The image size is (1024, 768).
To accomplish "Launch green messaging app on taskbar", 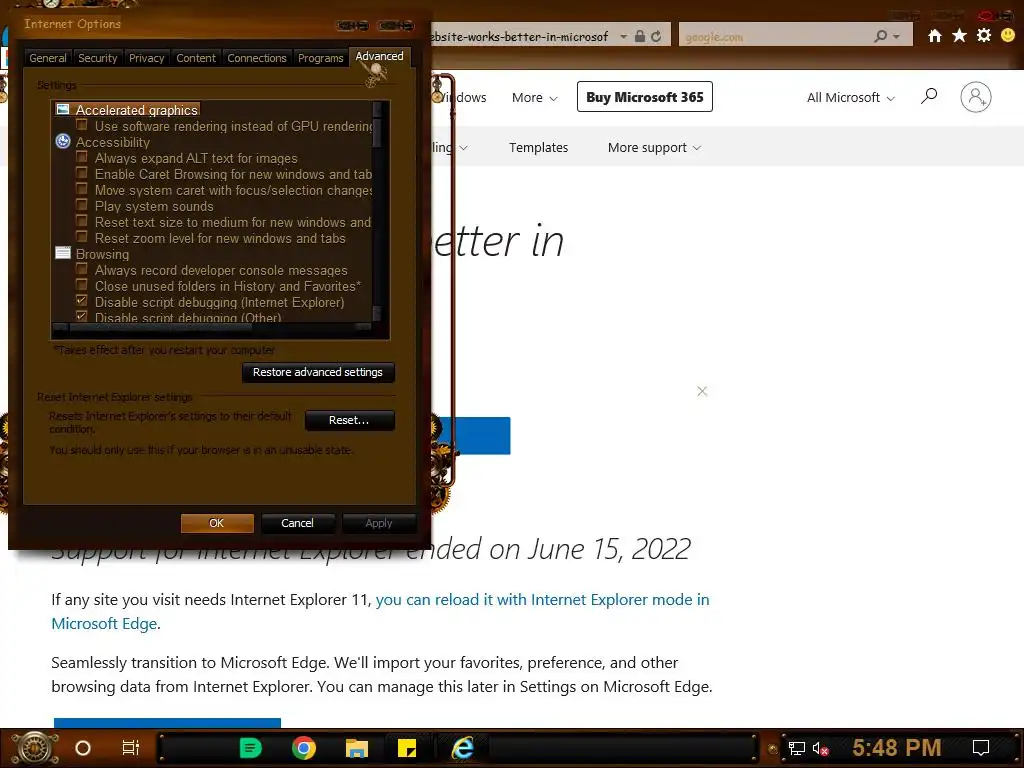I will [250, 748].
